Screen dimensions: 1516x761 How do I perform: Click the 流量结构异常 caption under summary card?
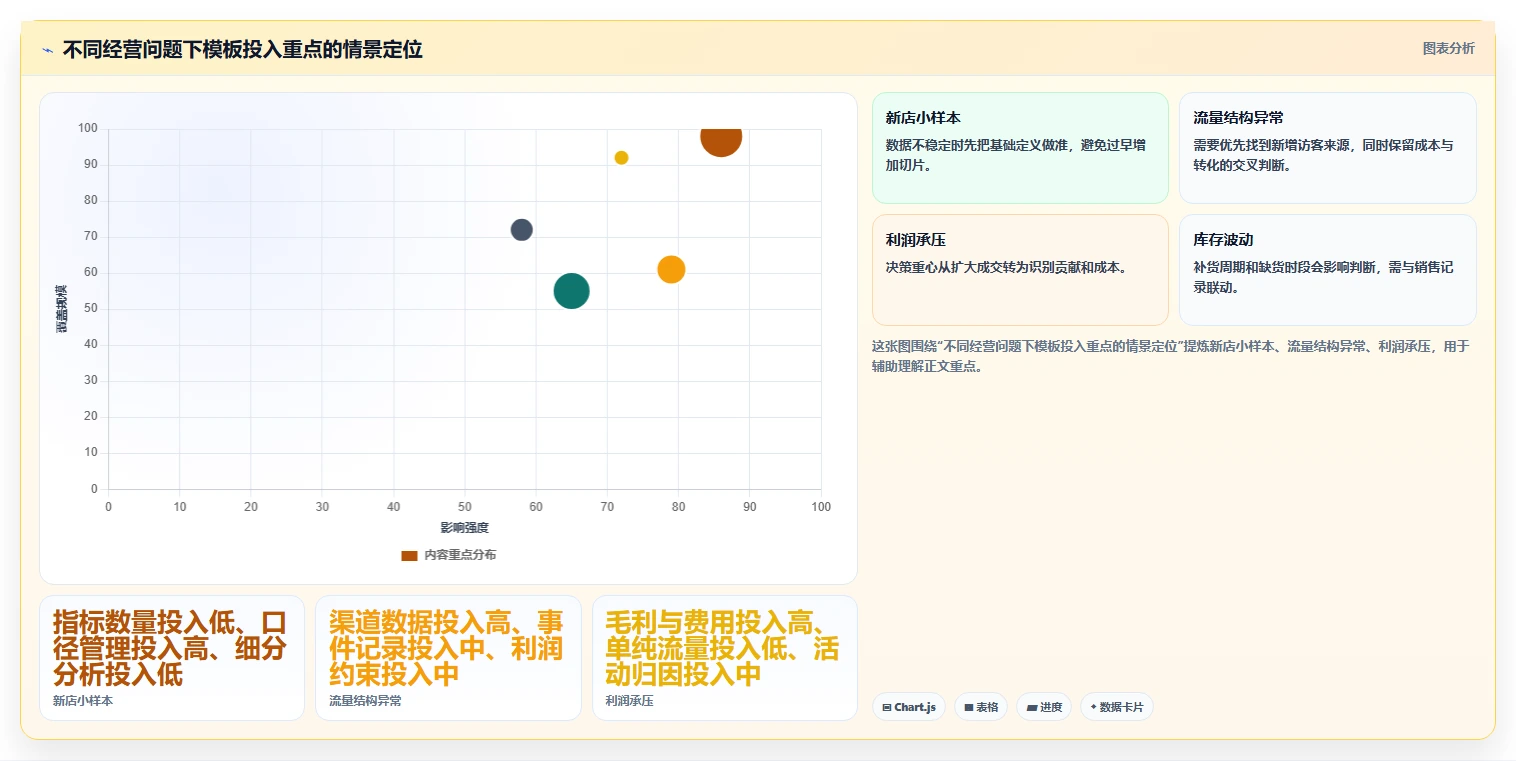pyautogui.click(x=365, y=701)
